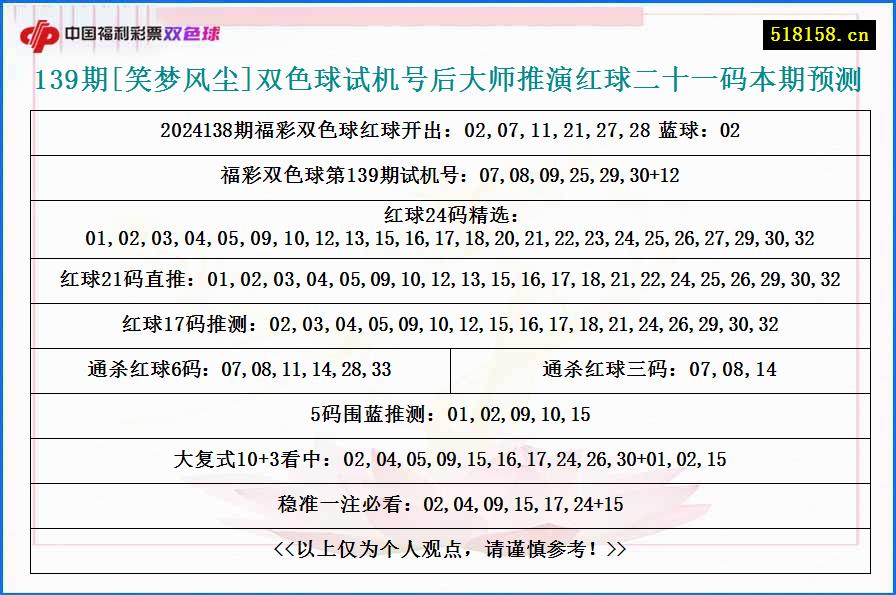896x595 pixels.
Task: Open the 139期 prediction article title
Action: pyautogui.click(x=448, y=84)
